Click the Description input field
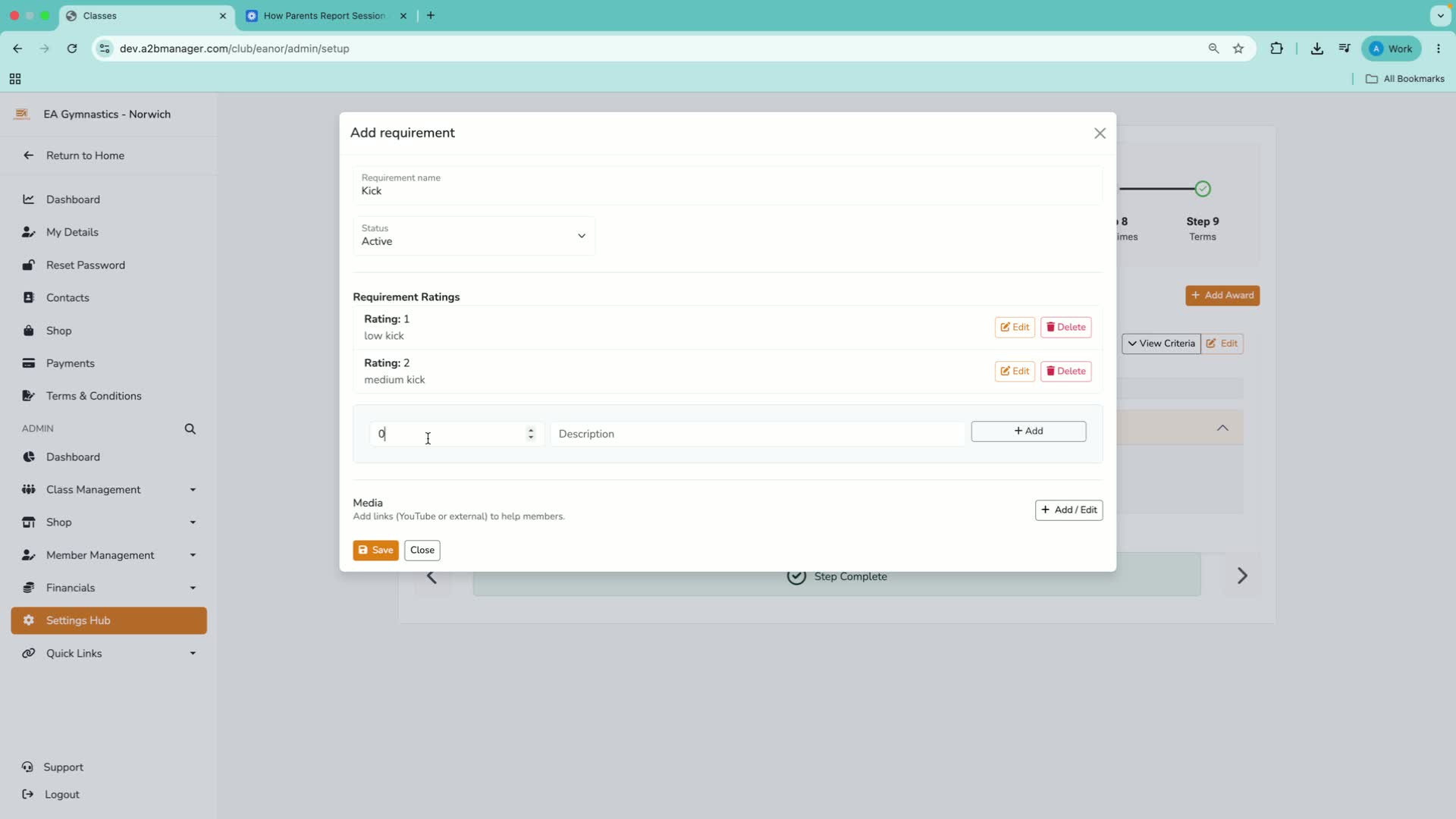 point(758,434)
